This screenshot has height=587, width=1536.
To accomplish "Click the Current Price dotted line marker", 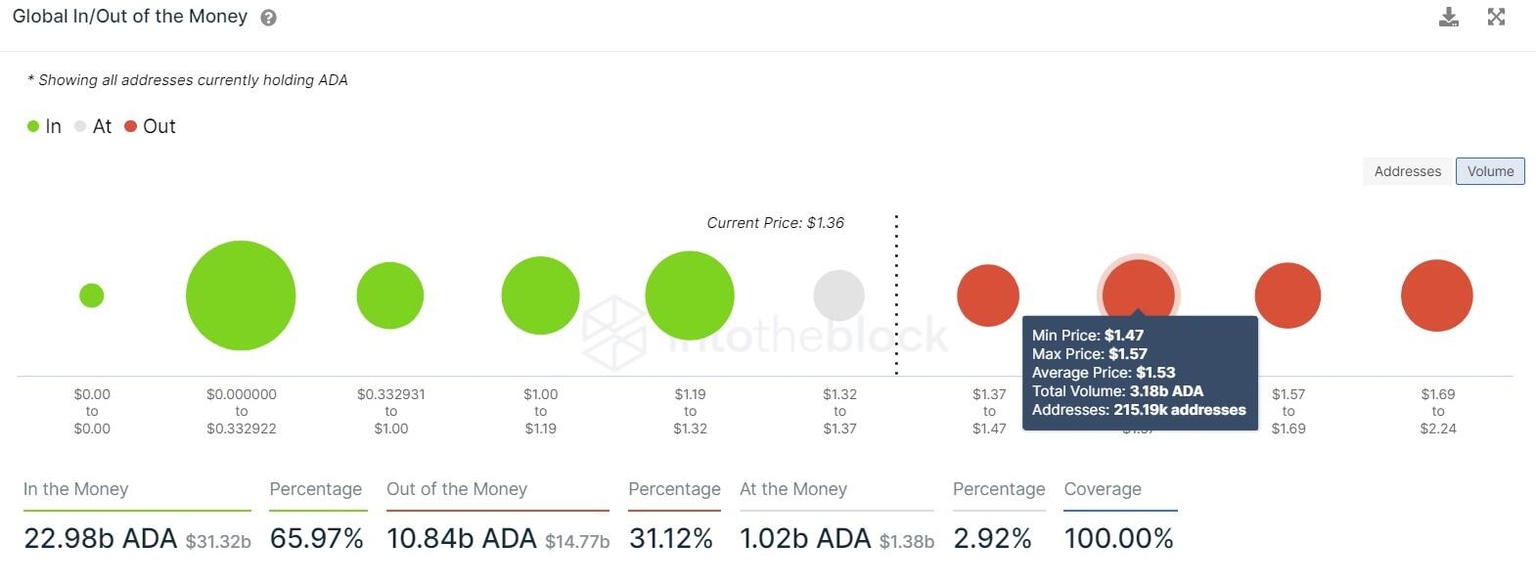I will (895, 295).
